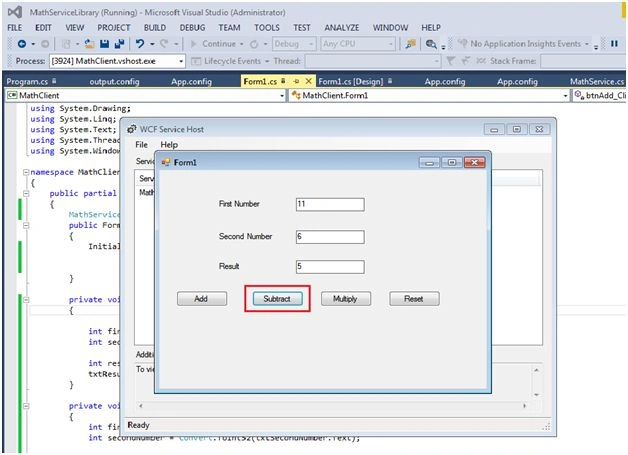Click the Add button in Form1
The height and width of the screenshot is (455, 628).
[x=202, y=299]
